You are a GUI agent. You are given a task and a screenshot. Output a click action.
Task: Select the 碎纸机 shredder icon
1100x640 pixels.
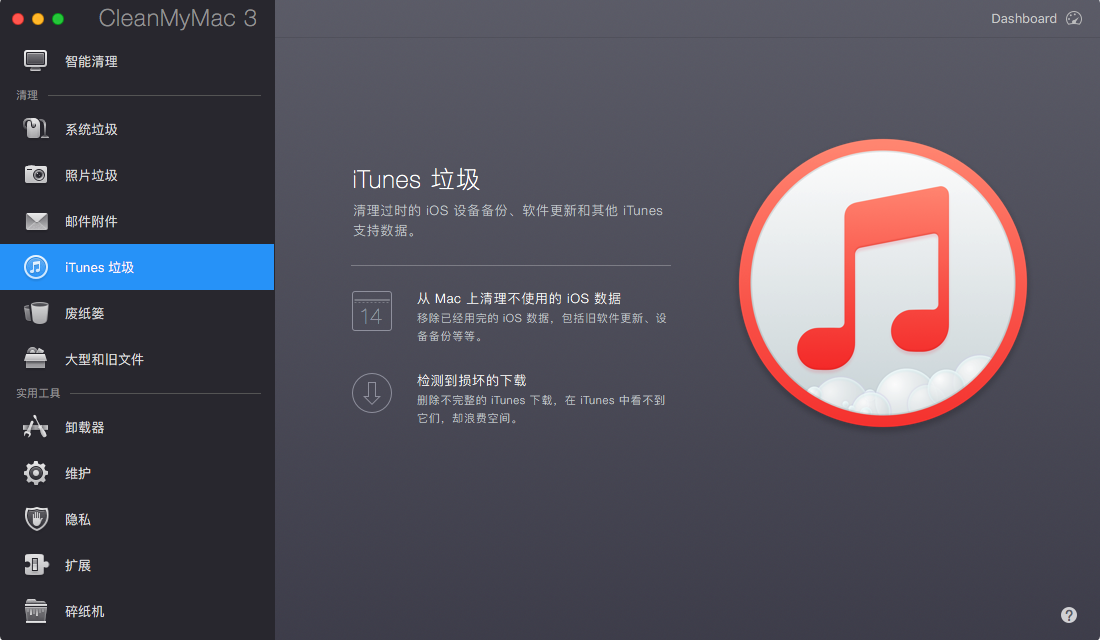point(36,611)
